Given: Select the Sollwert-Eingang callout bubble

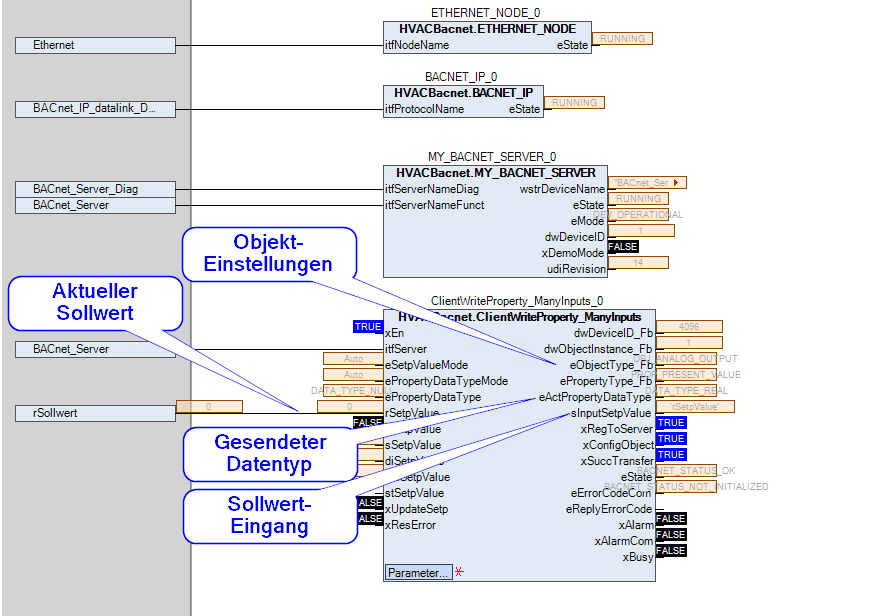Looking at the screenshot, I should coord(270,516).
